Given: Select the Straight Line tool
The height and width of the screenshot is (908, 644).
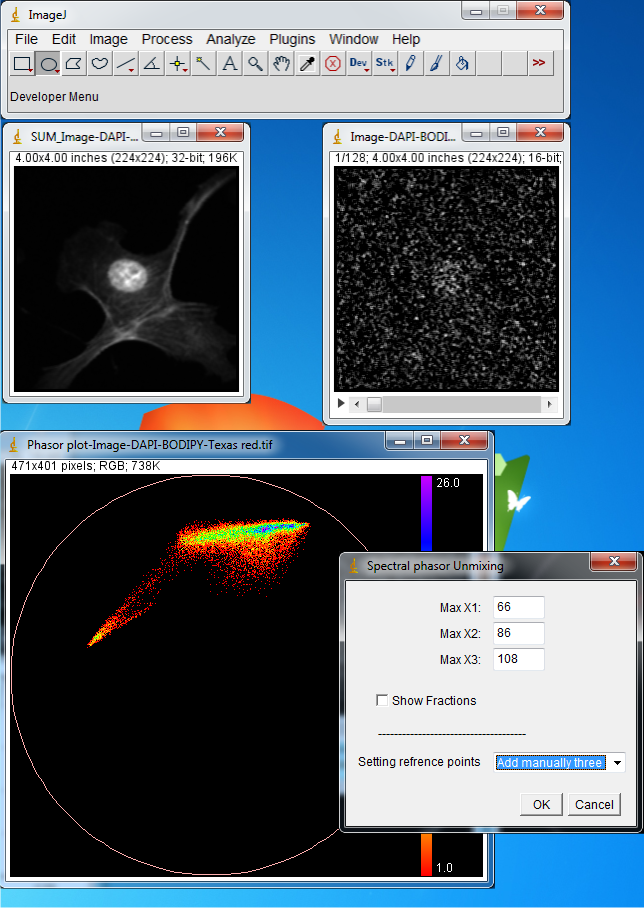Looking at the screenshot, I should (x=125, y=64).
